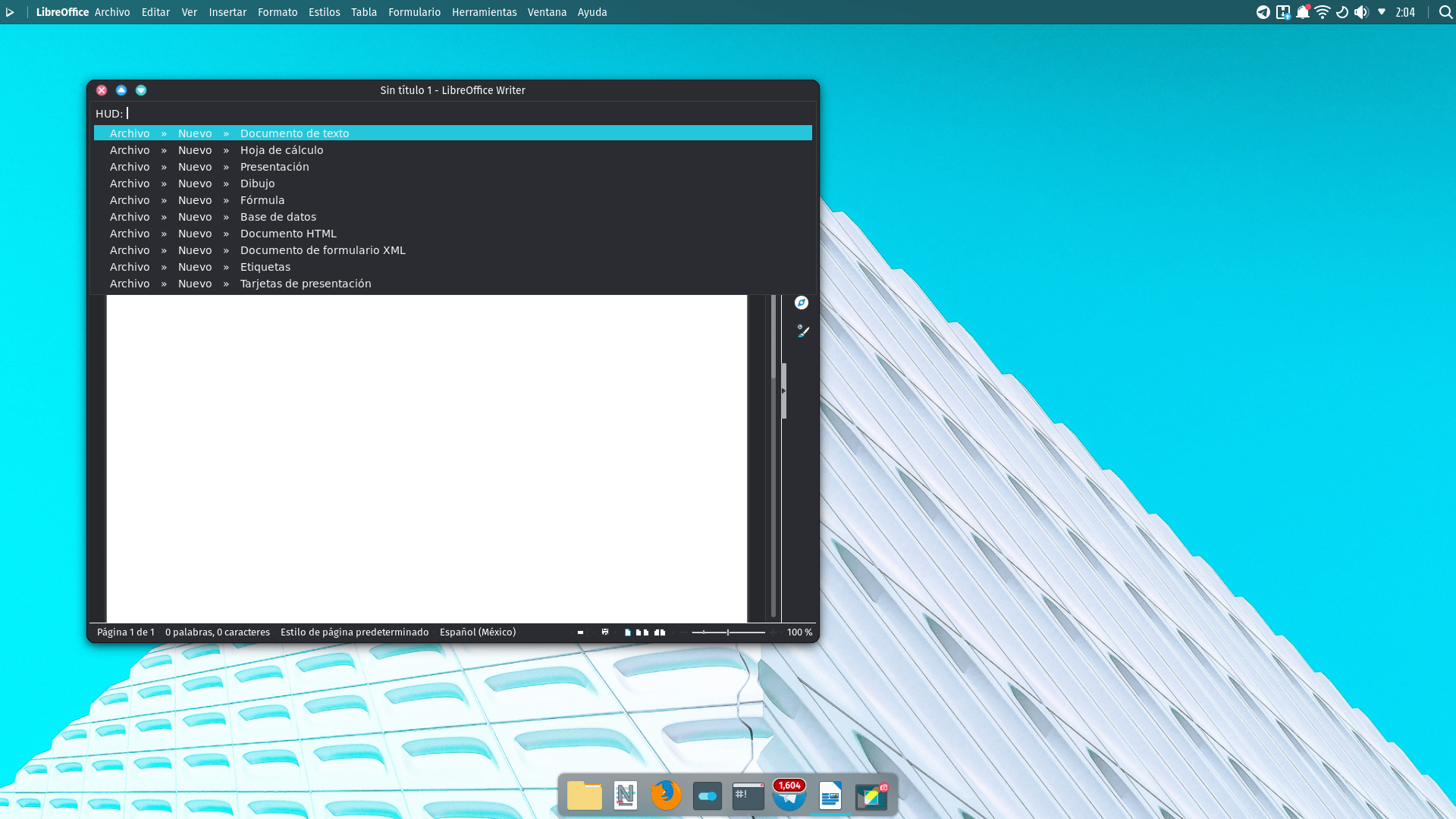
Task: Expand hidden tray icons arrow
Action: 1382,12
